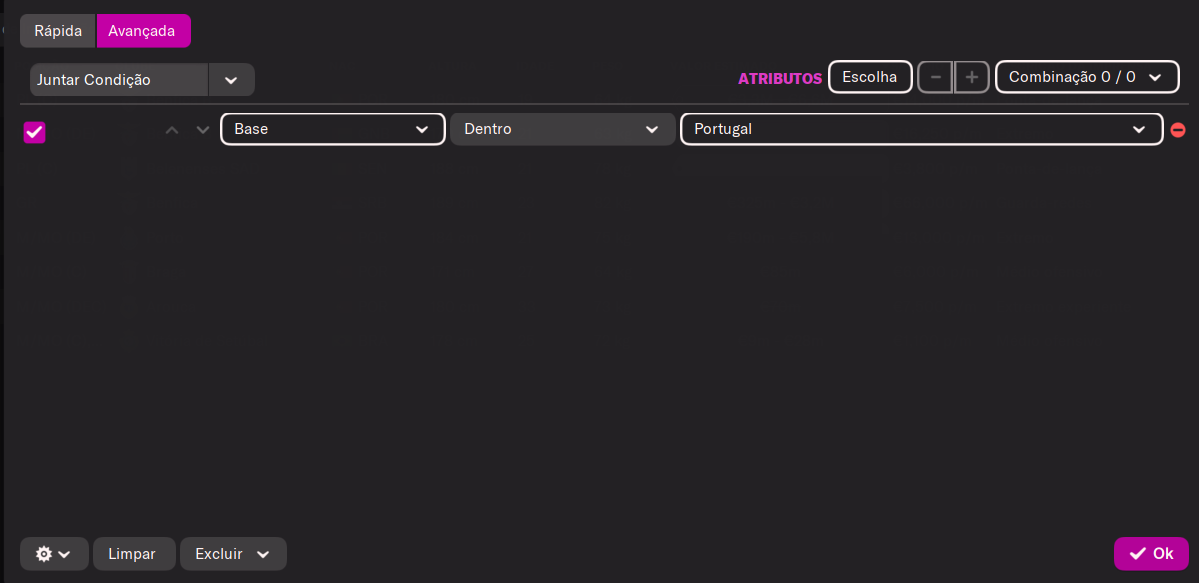Confirm with the Ok button
Viewport: 1199px width, 583px height.
1151,554
